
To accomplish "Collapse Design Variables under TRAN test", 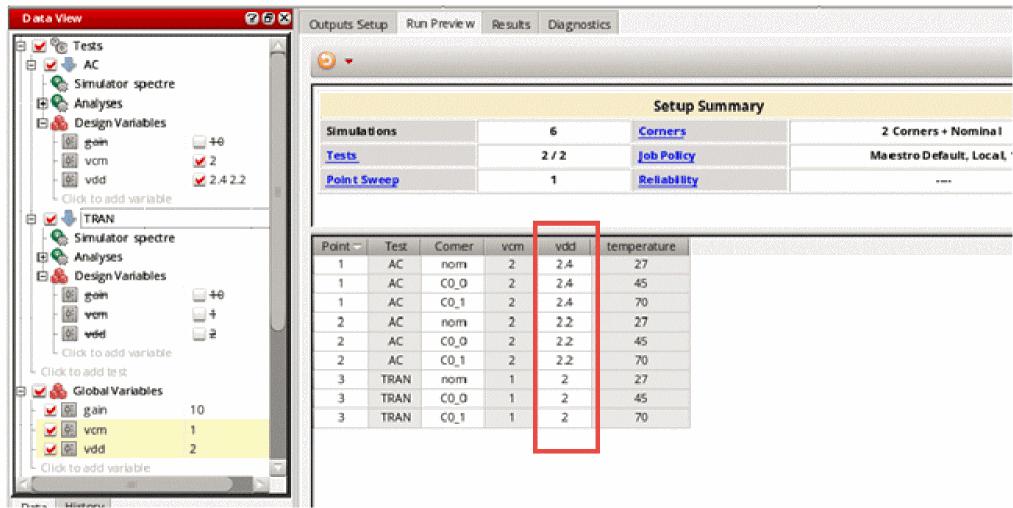I will (42, 276).
